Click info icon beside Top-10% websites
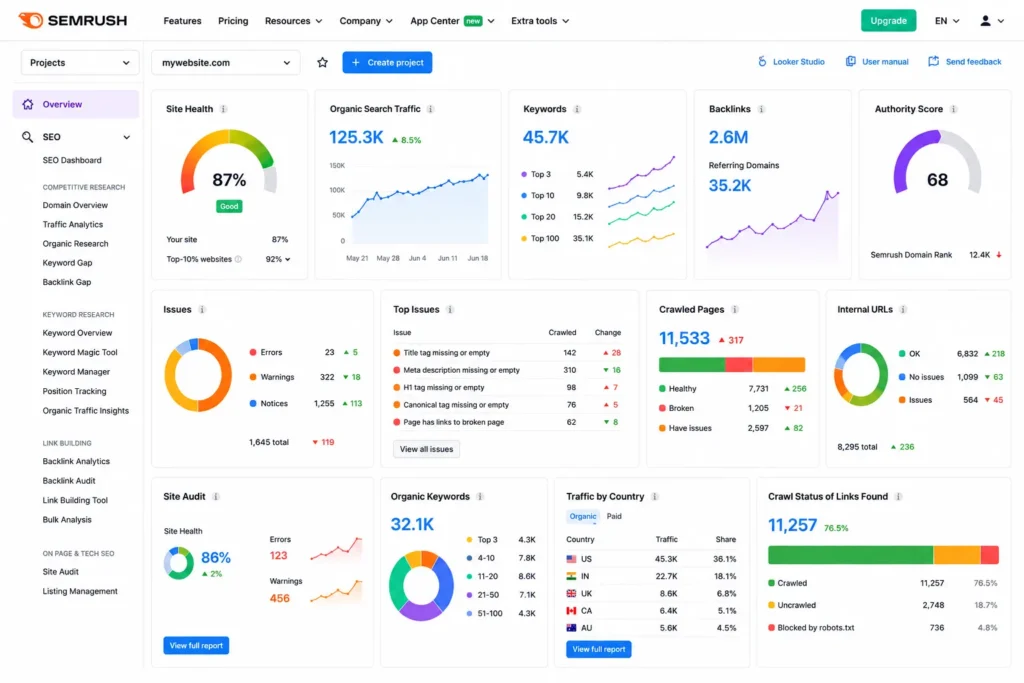This screenshot has width=1024, height=683. [238, 259]
